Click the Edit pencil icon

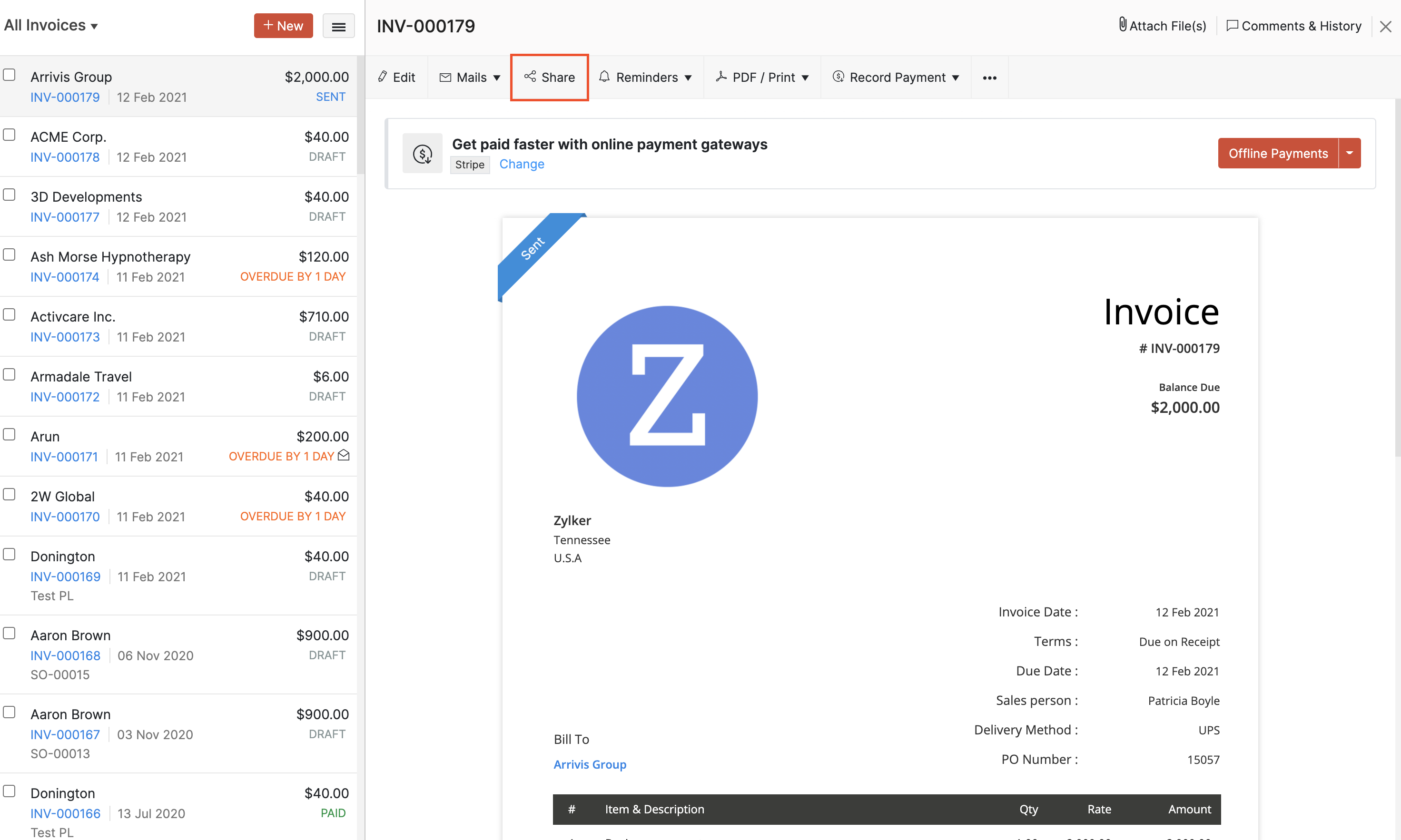click(x=383, y=77)
